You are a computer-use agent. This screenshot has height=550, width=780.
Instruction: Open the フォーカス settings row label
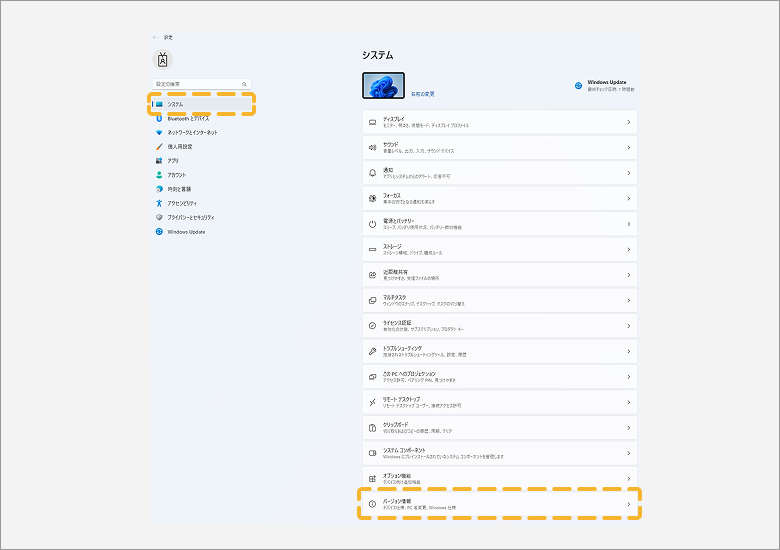click(392, 195)
